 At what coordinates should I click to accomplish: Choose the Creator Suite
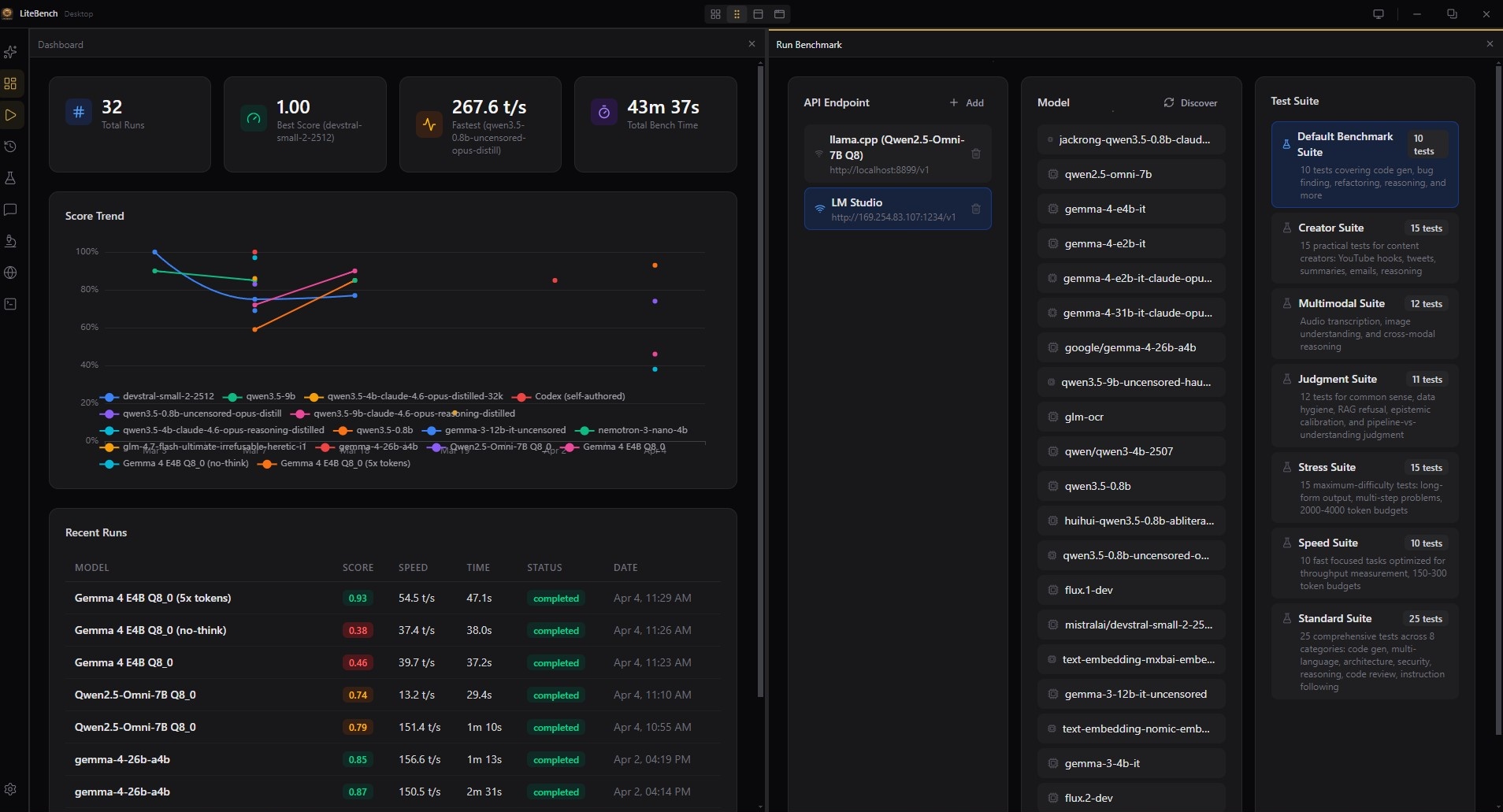pyautogui.click(x=1364, y=248)
